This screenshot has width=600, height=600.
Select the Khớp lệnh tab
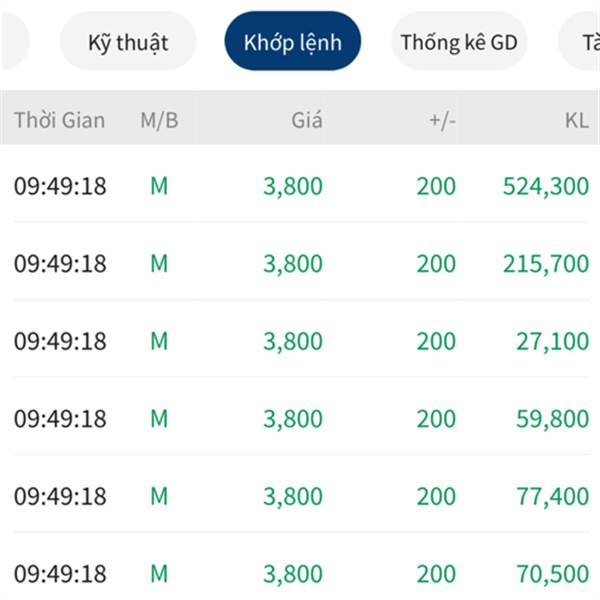[x=292, y=41]
